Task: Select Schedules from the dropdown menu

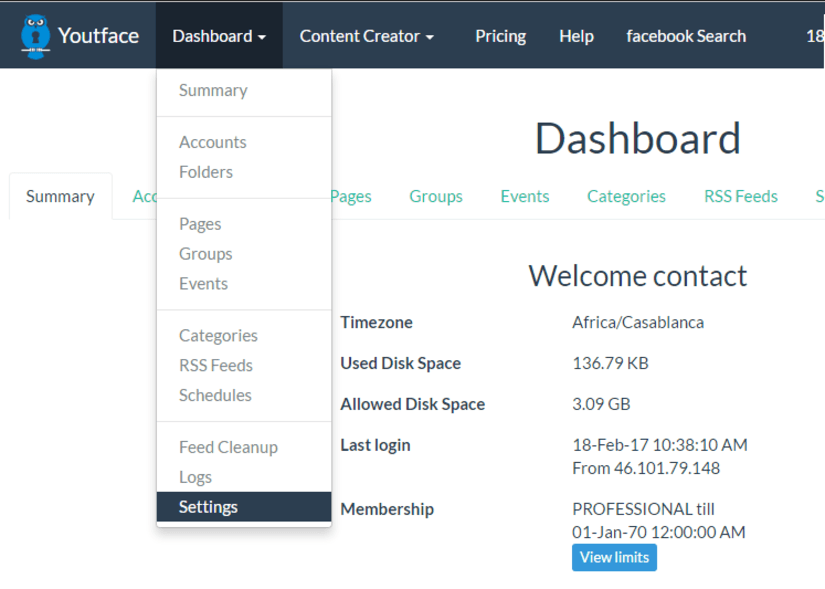Action: [x=244, y=395]
